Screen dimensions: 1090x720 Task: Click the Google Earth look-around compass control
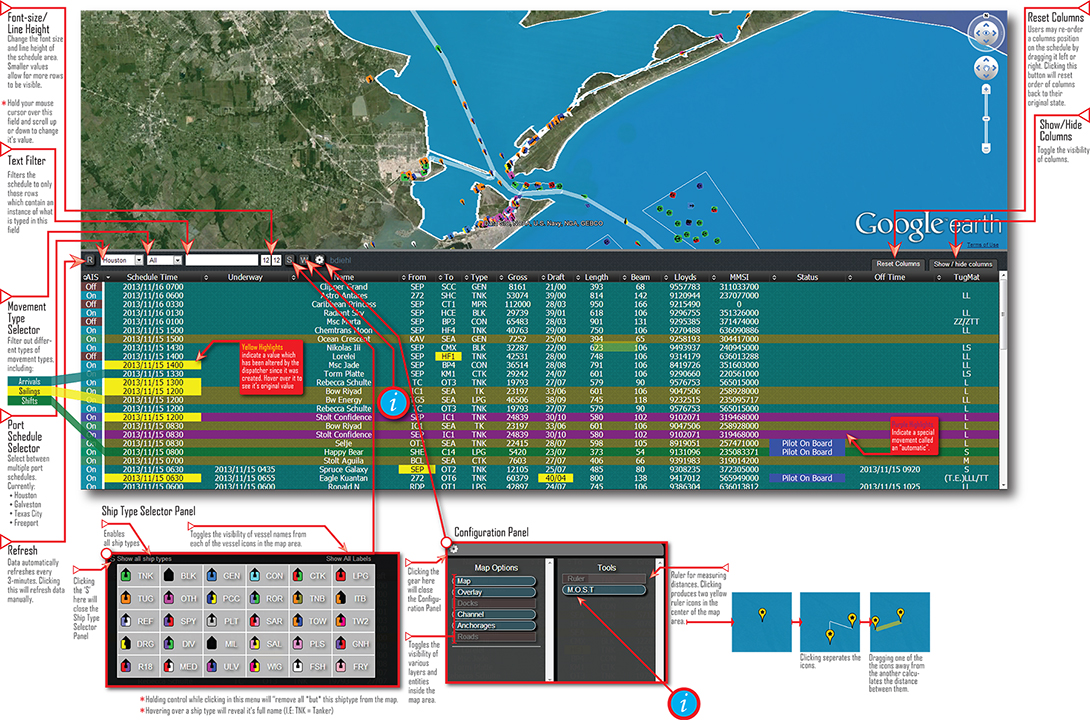[986, 33]
